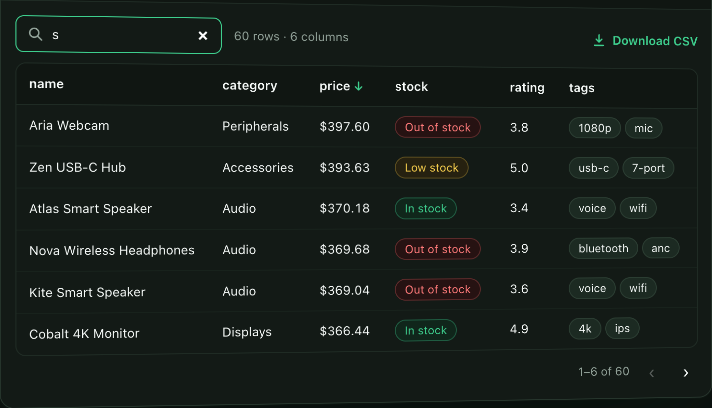Viewport: 712px width, 408px height.
Task: Click wifi tag in Kite Smart Speaker row
Action: point(638,288)
